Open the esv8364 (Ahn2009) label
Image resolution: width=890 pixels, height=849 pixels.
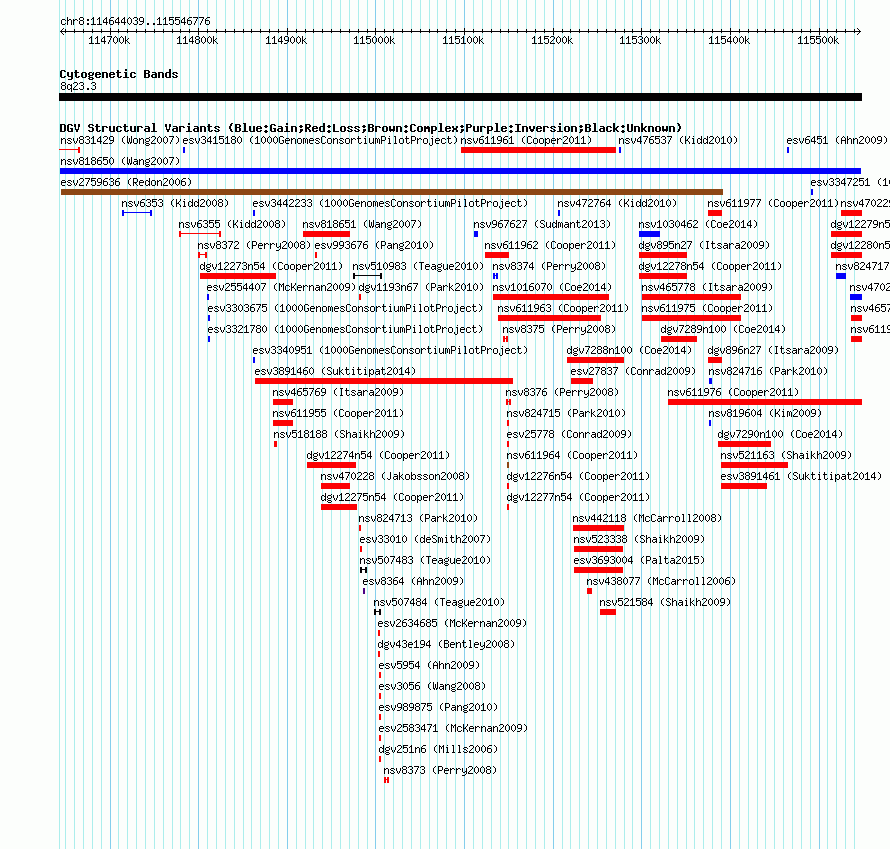[413, 581]
